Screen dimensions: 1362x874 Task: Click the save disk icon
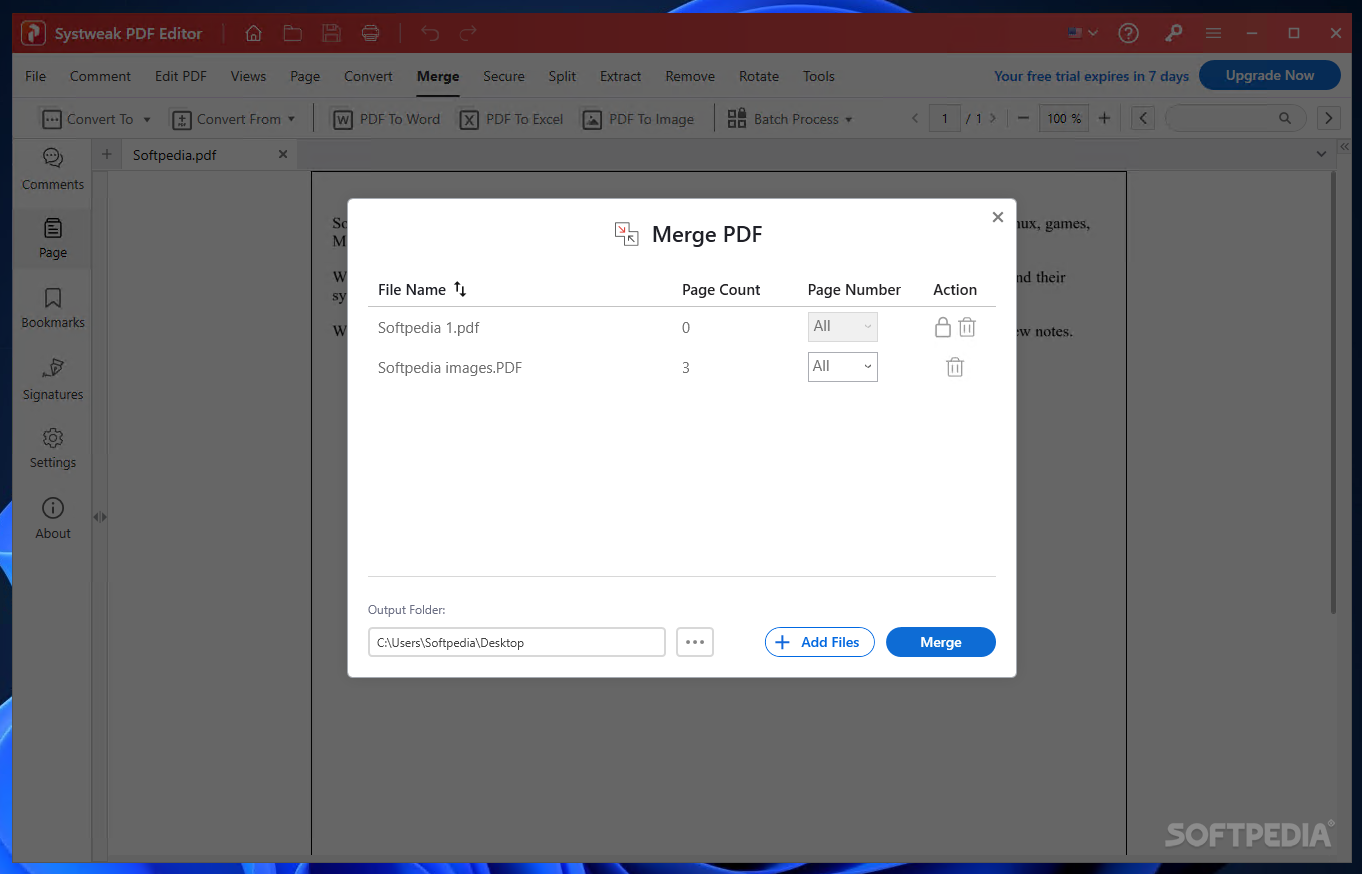click(x=331, y=33)
